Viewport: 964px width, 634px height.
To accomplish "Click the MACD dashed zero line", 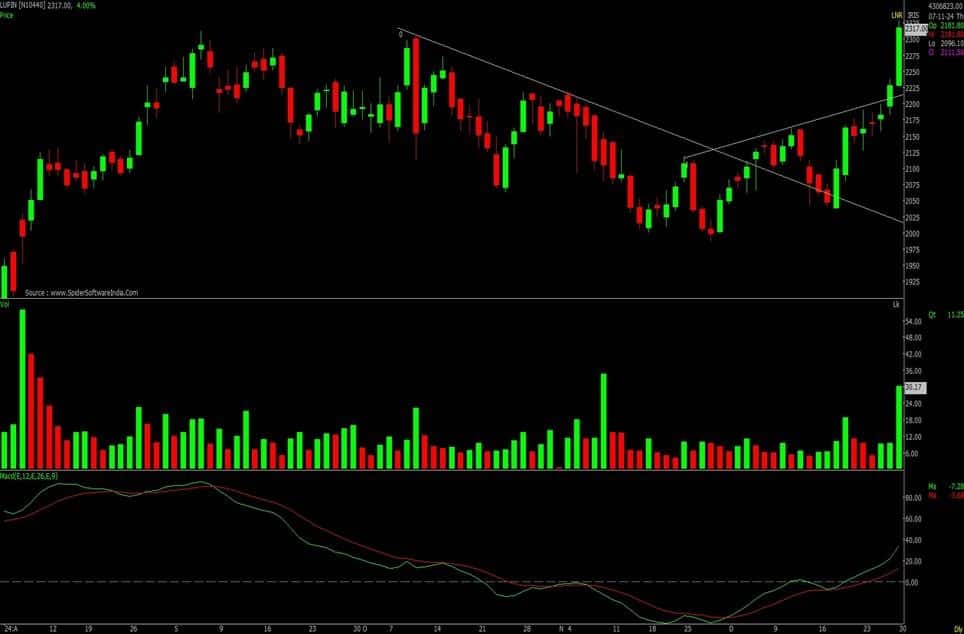I will coord(450,581).
